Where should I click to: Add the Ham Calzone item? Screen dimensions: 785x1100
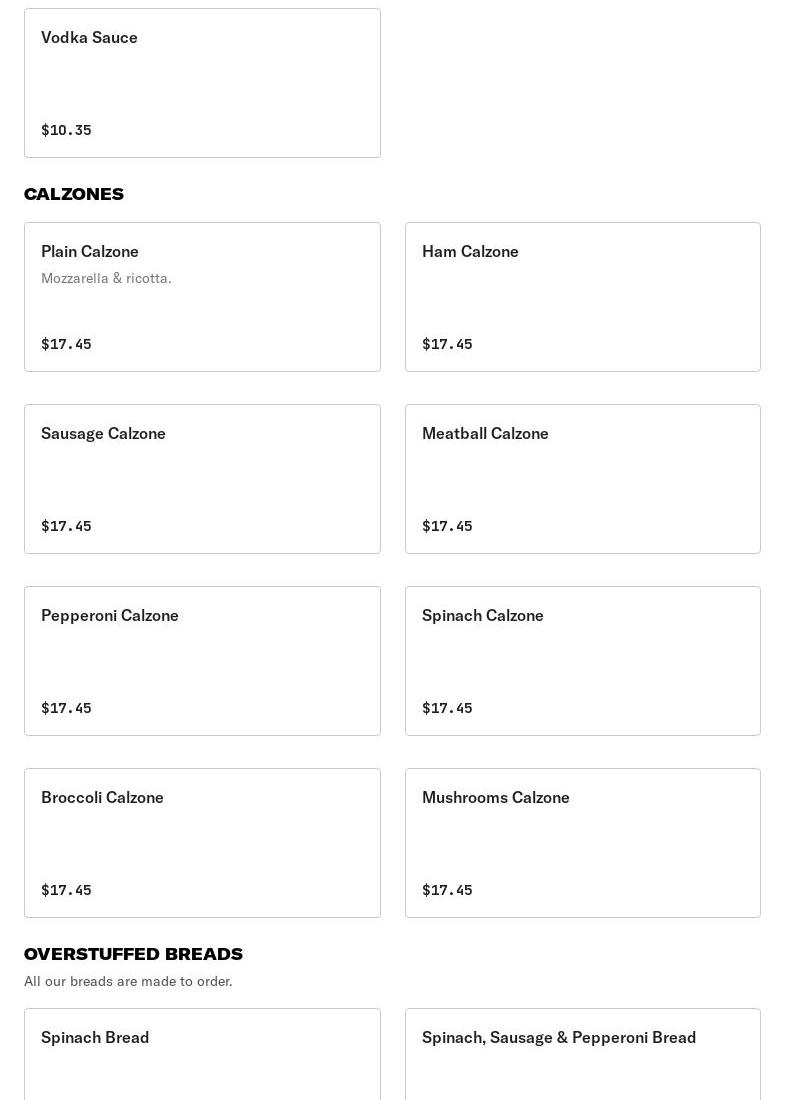click(x=582, y=297)
